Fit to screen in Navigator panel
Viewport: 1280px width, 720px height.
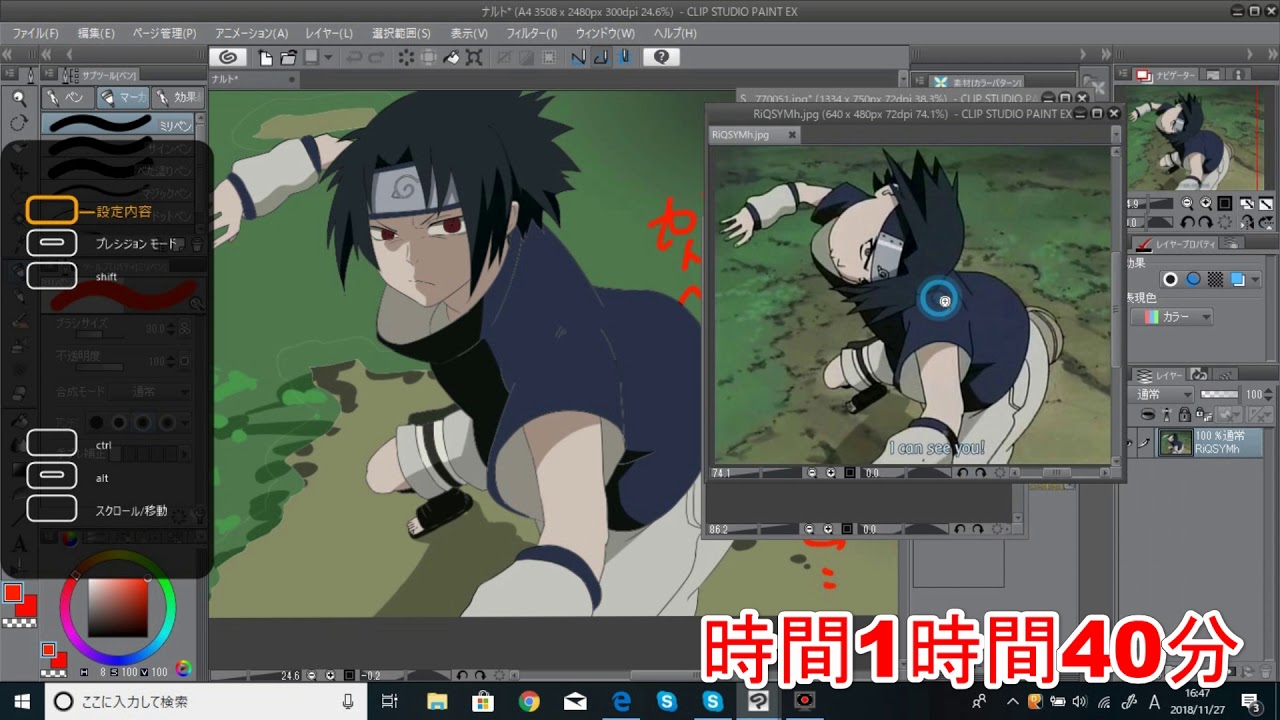pos(1225,203)
